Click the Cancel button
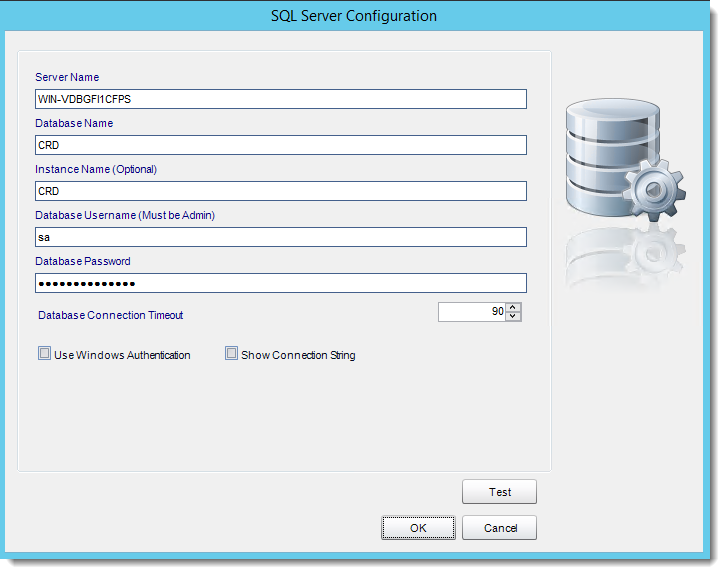The image size is (725, 574). [499, 528]
